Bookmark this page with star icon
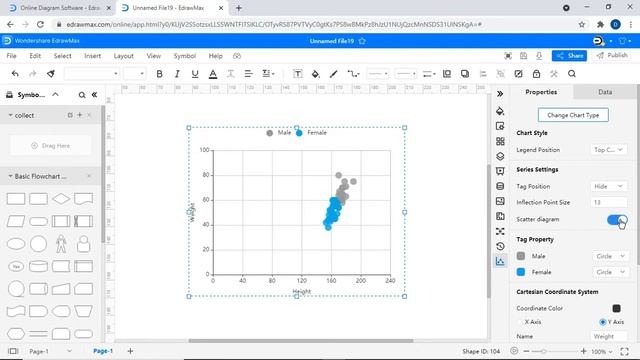Image resolution: width=640 pixels, height=360 pixels. click(582, 24)
